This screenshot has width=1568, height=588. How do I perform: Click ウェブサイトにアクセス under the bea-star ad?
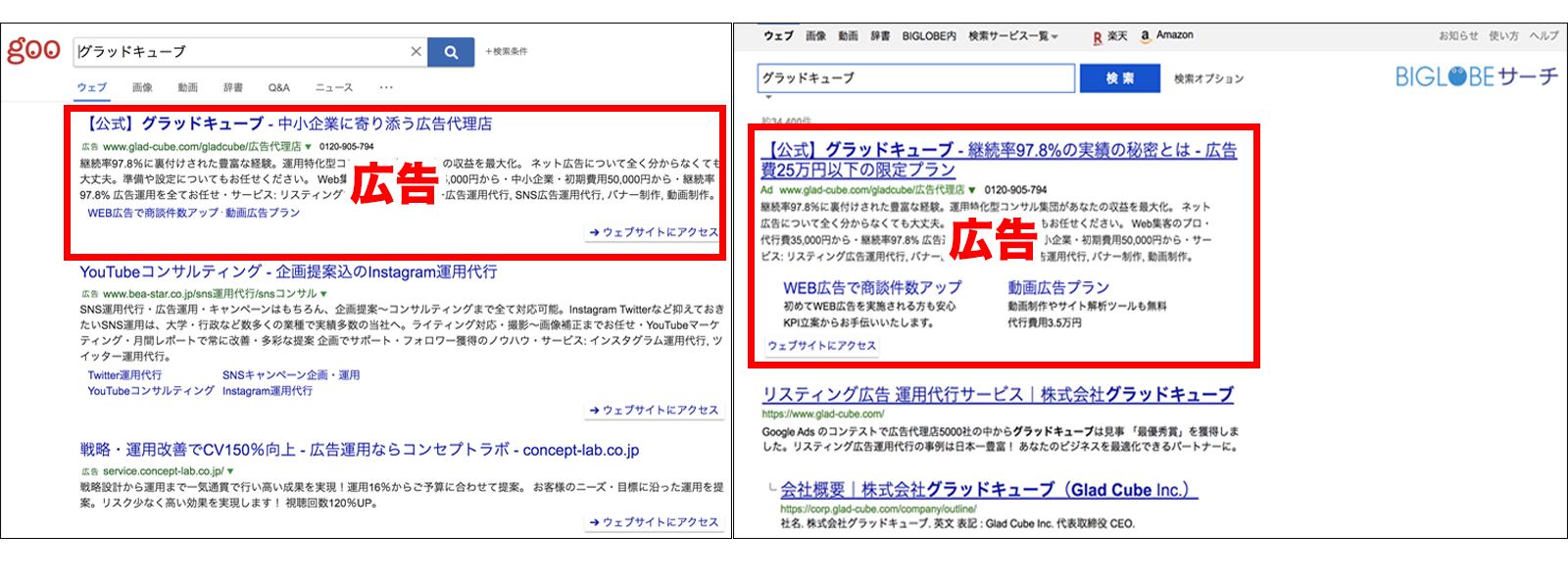[654, 410]
